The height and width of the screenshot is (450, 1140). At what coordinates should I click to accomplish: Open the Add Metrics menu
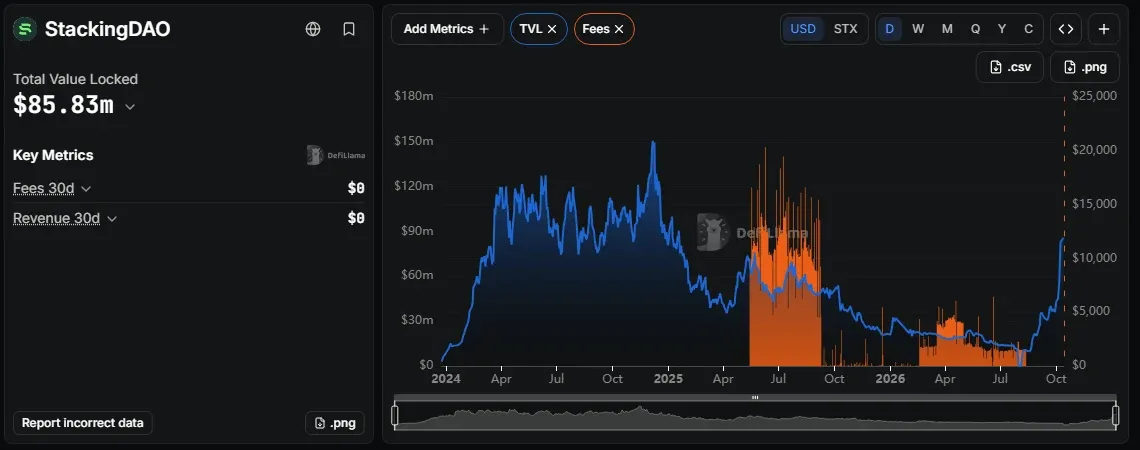[447, 29]
